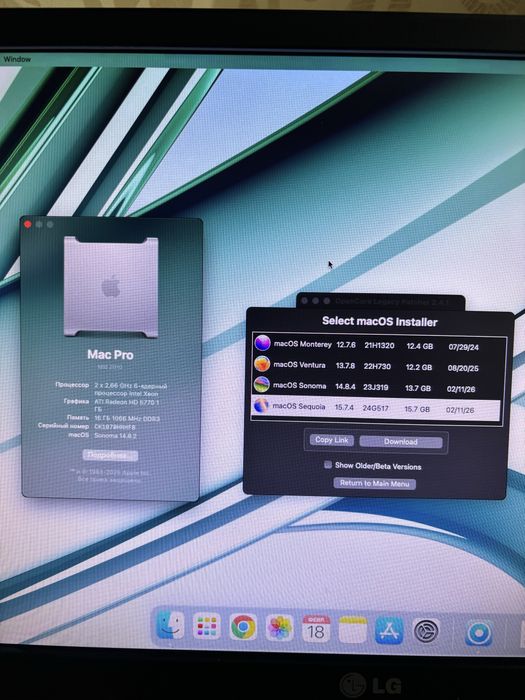This screenshot has height=700, width=525.
Task: Click the 13.7 GB size value
Action: pyautogui.click(x=418, y=388)
